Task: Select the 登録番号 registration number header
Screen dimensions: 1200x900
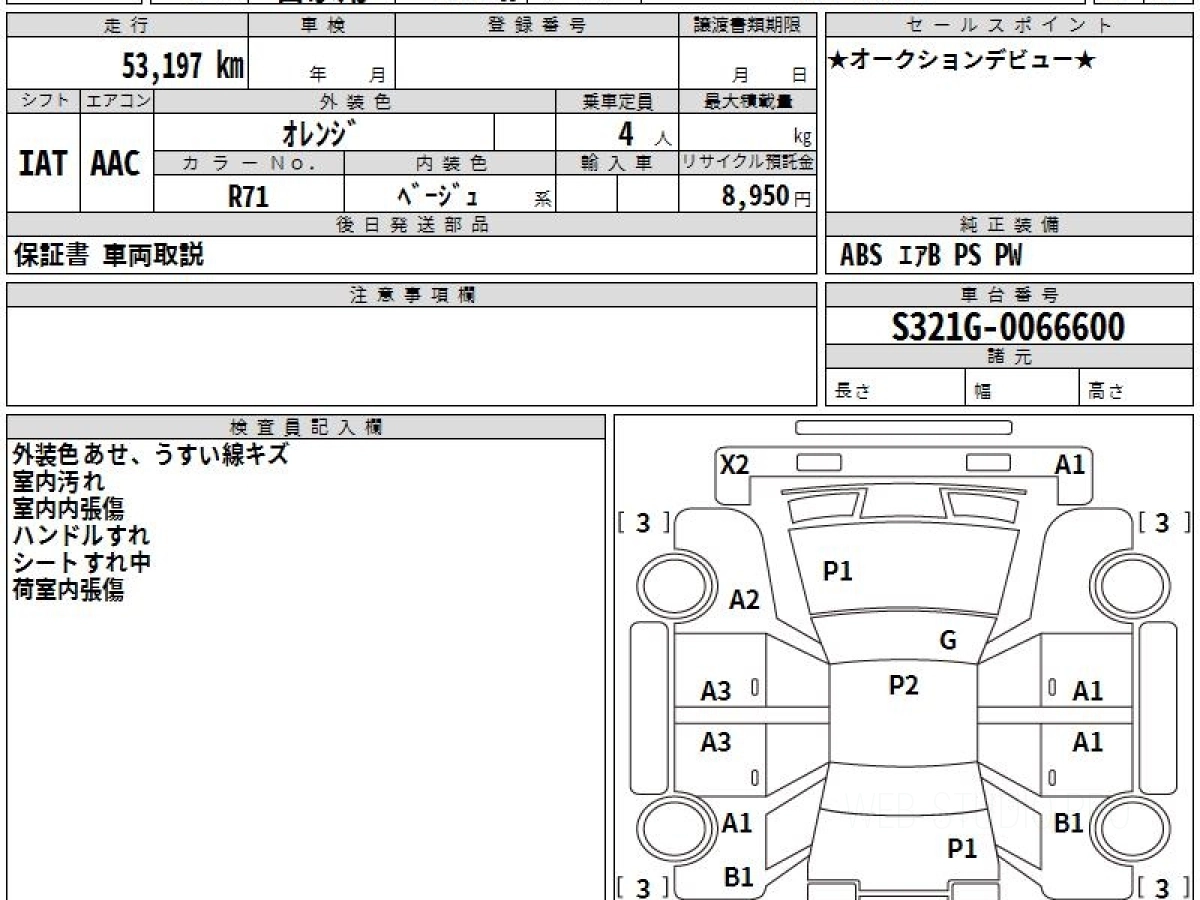Action: click(x=537, y=26)
